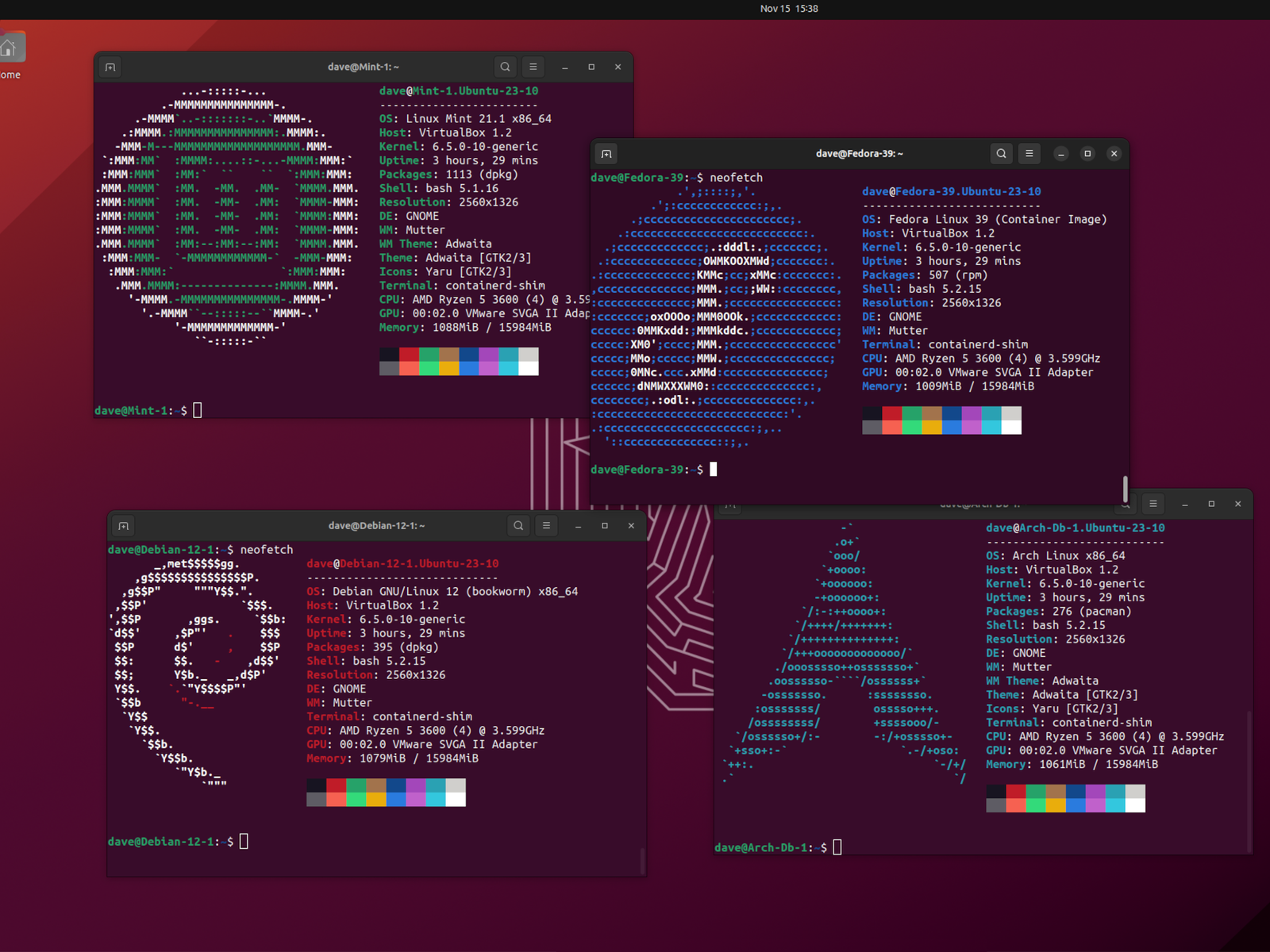Click the white block in Fedora's color palette
Image resolution: width=1270 pixels, height=952 pixels.
point(1011,428)
